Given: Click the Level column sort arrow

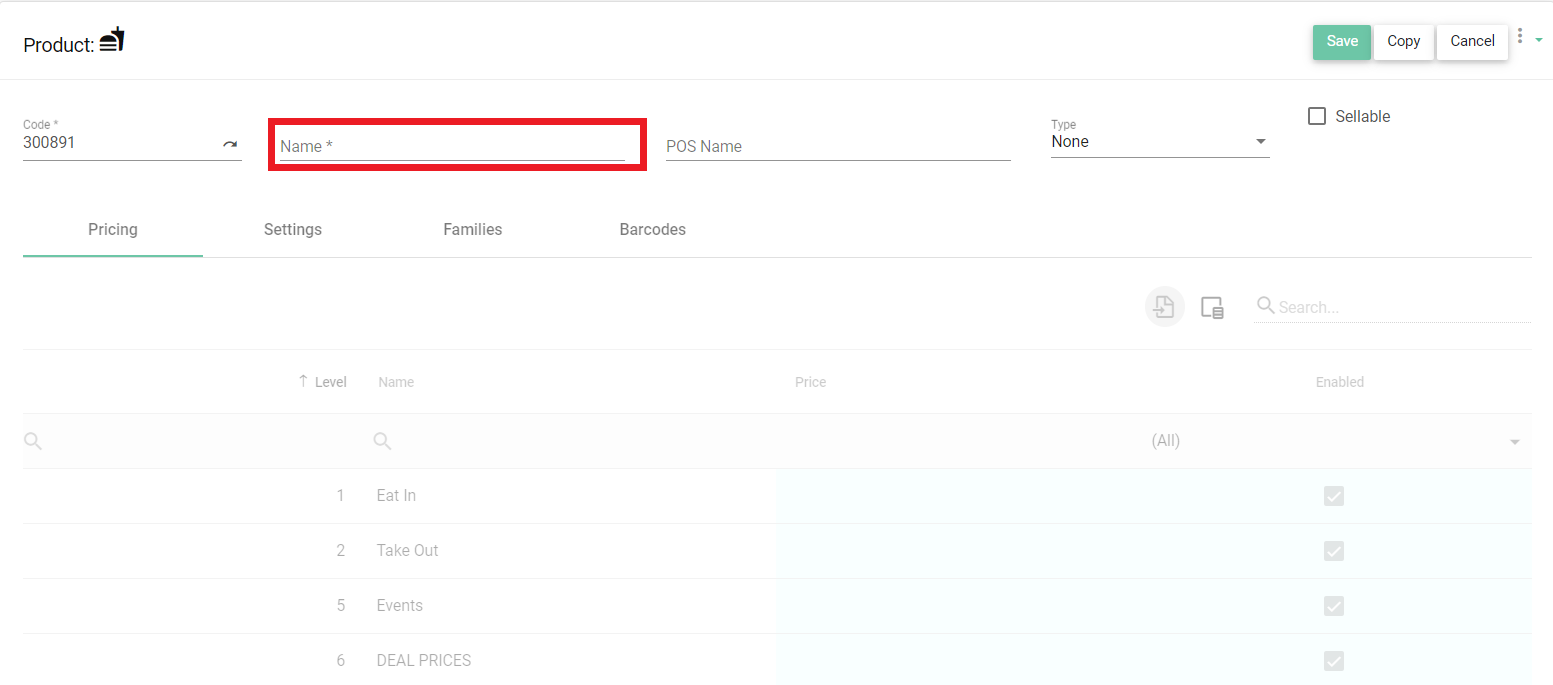Looking at the screenshot, I should (x=305, y=381).
